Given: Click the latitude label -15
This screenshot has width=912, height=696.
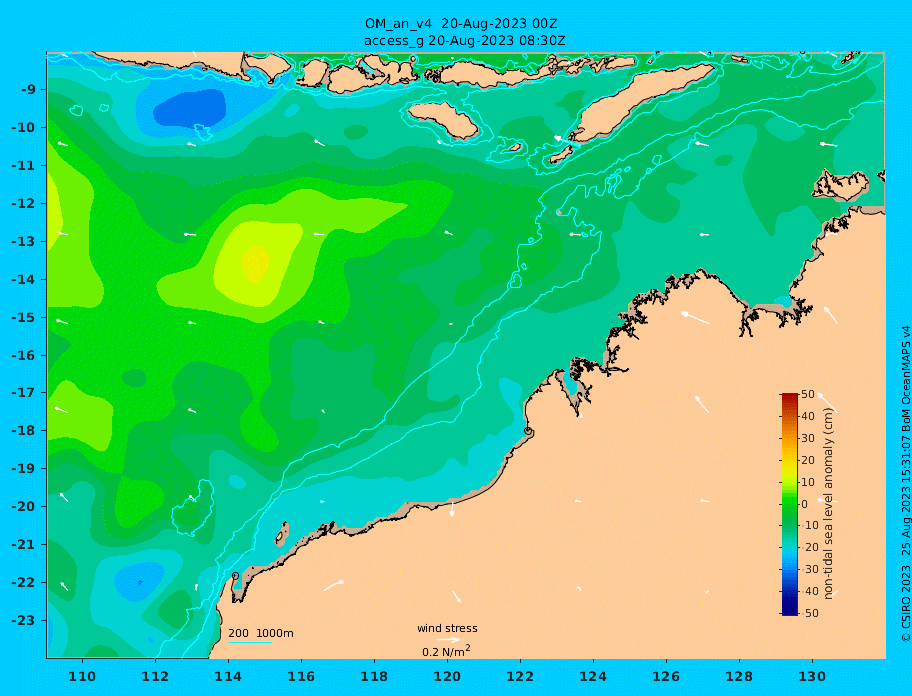Looking at the screenshot, I should click(23, 317).
